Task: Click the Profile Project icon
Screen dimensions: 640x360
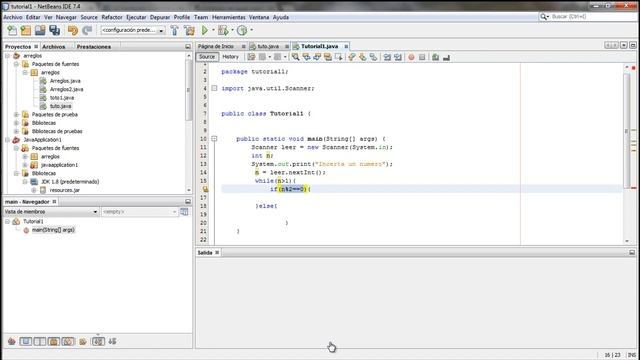Action: click(242, 30)
